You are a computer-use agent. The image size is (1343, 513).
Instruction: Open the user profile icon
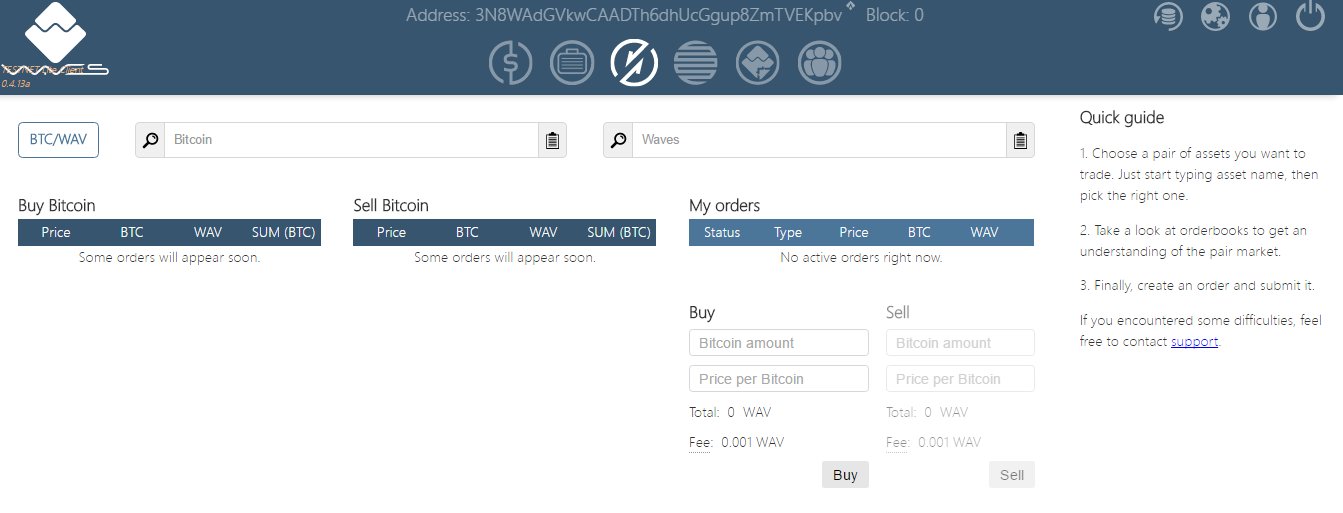pos(1263,17)
